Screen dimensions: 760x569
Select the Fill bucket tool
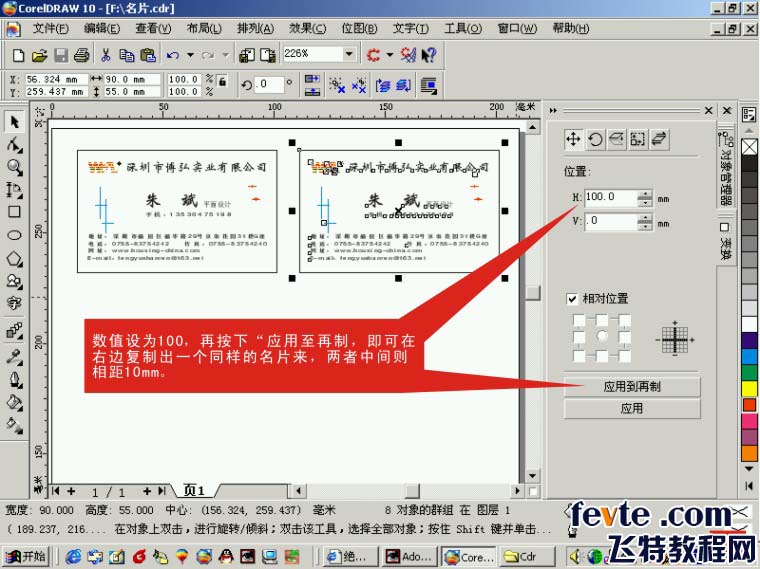tap(15, 402)
